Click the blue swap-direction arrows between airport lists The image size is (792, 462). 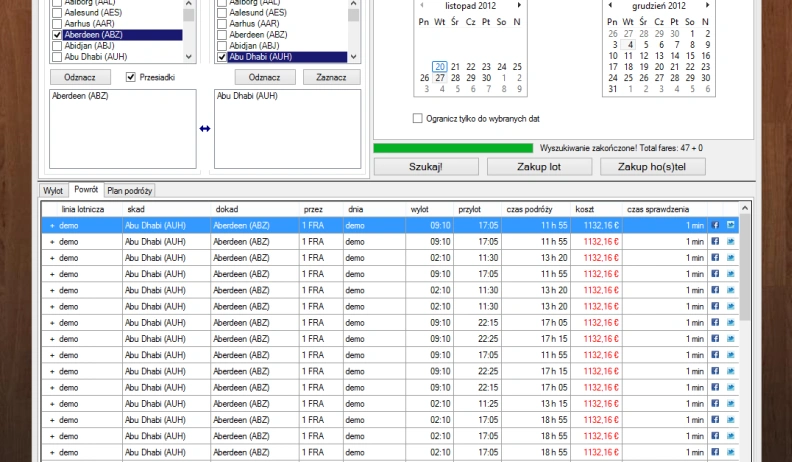pyautogui.click(x=205, y=129)
